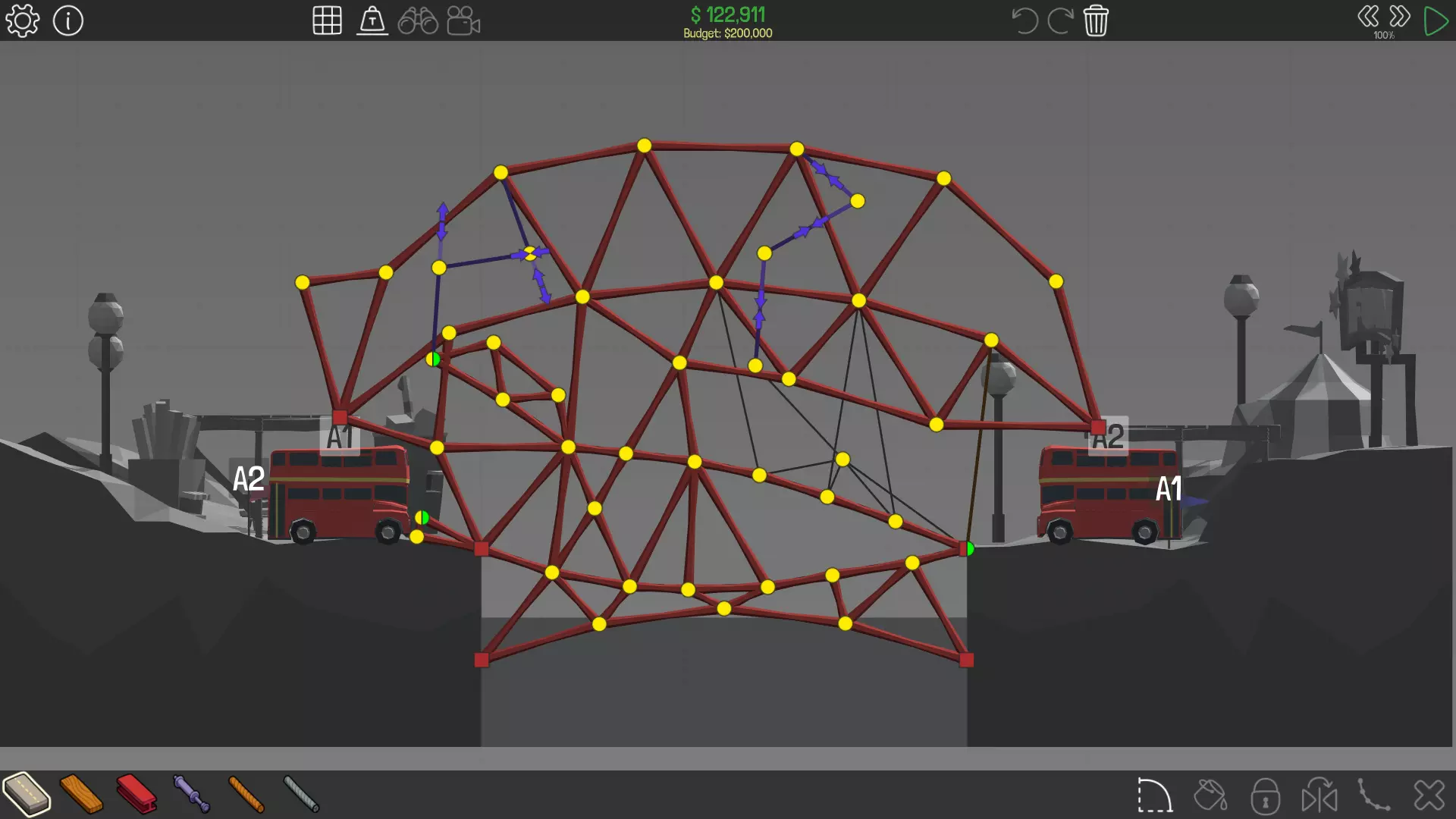The image size is (1456, 819).
Task: Delete bridge with trash can icon
Action: click(1096, 20)
